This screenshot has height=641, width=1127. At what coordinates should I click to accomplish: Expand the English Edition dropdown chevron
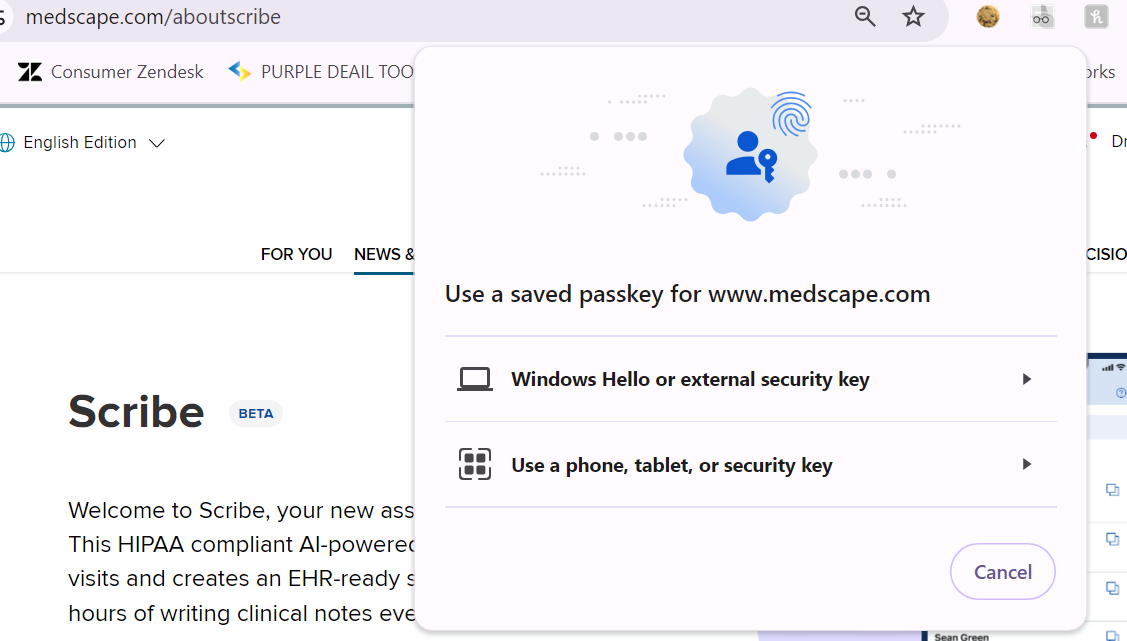[156, 143]
